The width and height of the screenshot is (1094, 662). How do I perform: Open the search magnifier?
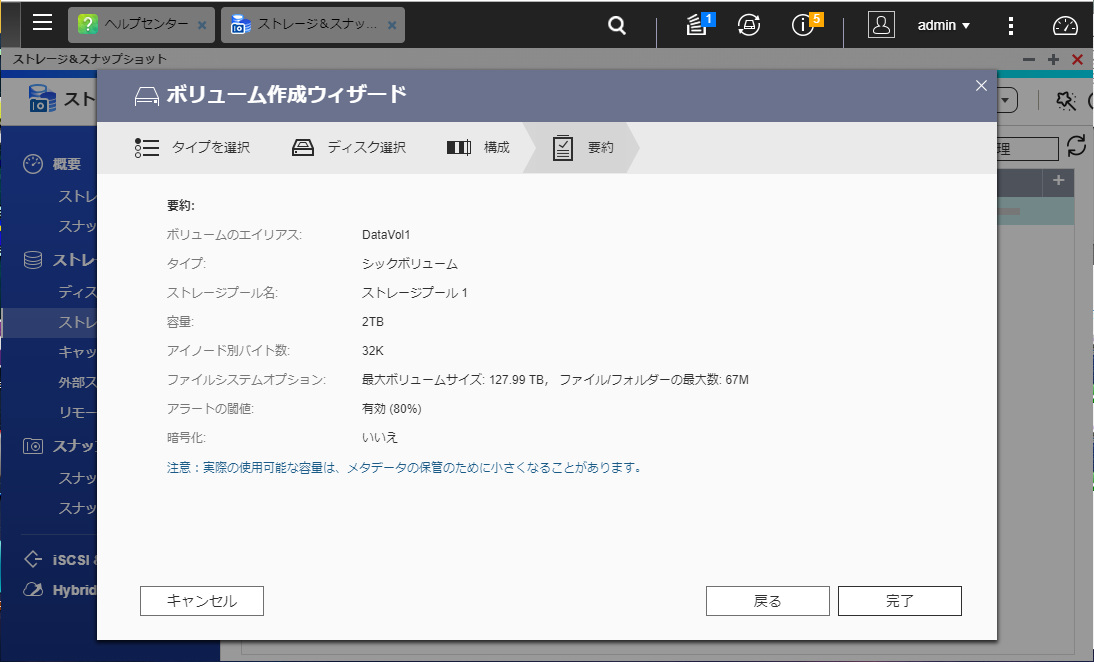[x=617, y=25]
